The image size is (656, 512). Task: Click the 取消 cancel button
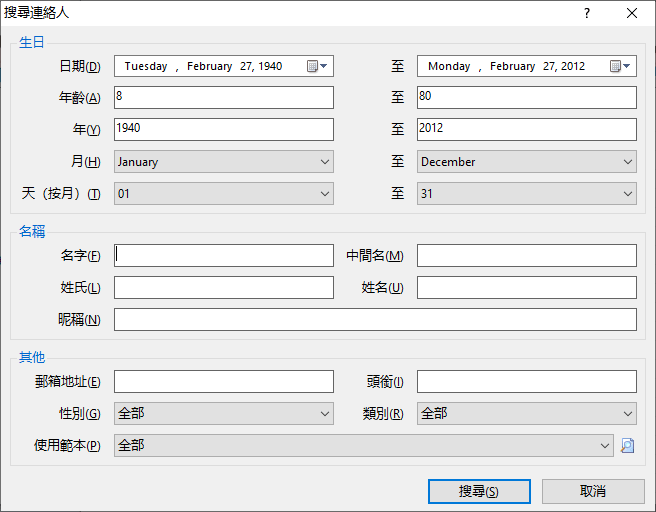click(x=593, y=491)
